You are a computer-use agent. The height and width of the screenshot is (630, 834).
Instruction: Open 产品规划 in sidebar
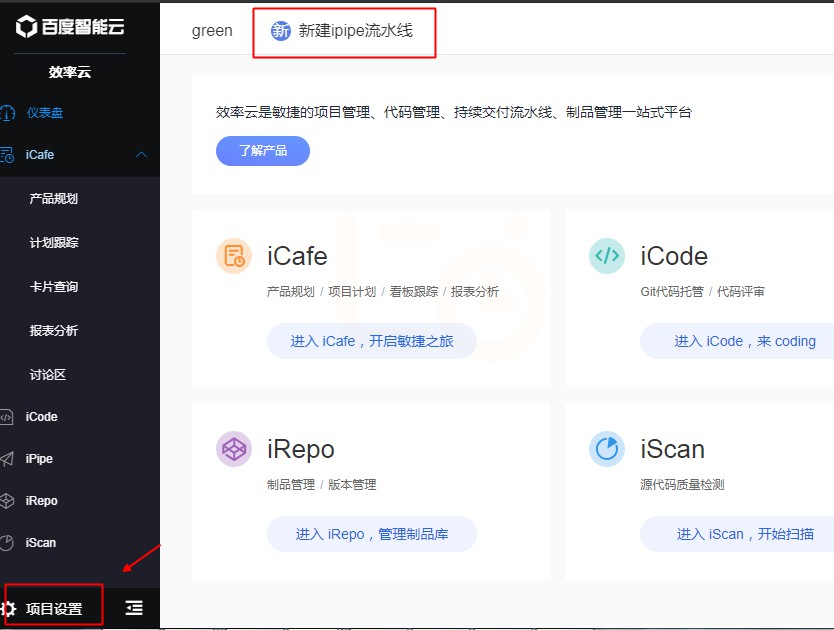pos(54,198)
